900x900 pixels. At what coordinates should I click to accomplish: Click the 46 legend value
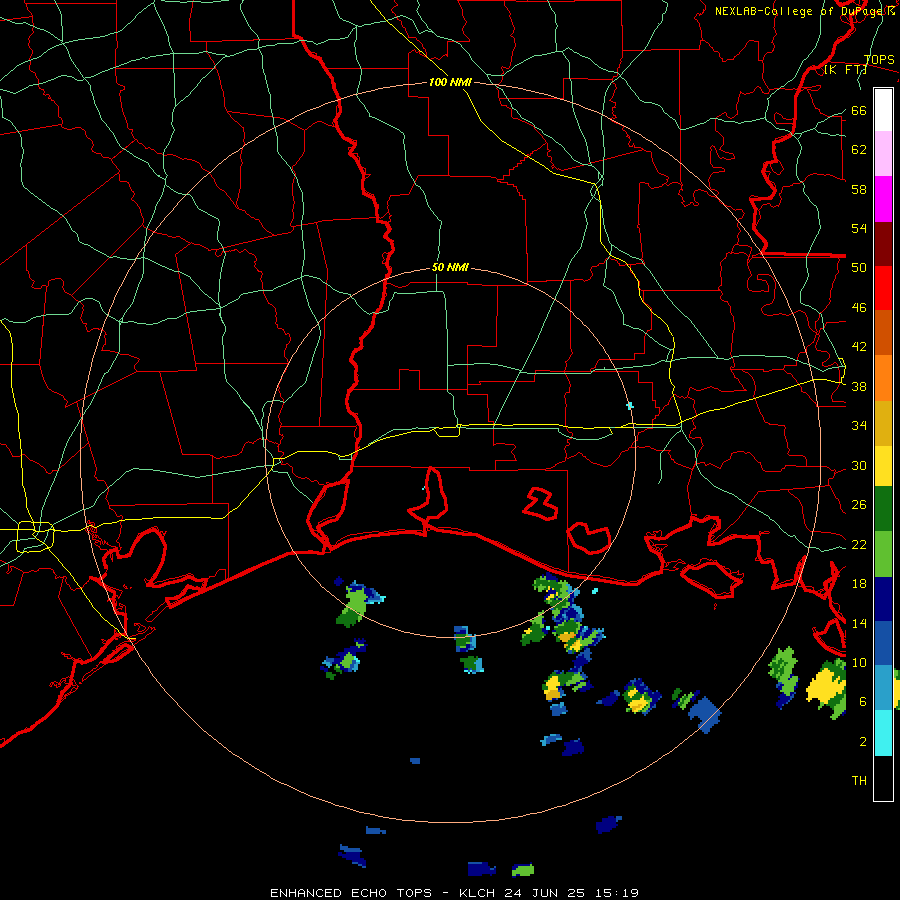(859, 308)
